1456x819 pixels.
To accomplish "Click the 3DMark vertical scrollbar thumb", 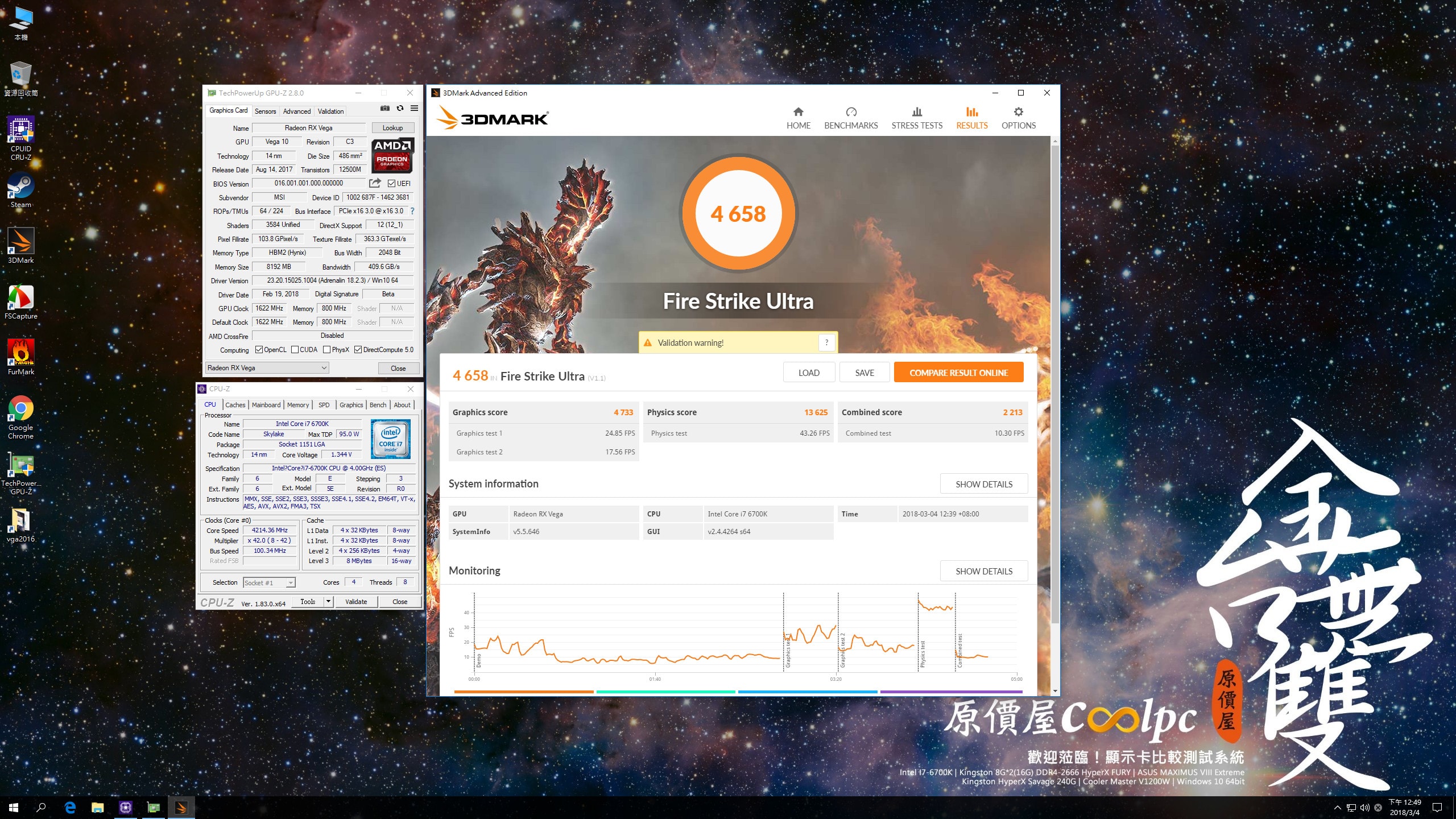I will pyautogui.click(x=1055, y=384).
